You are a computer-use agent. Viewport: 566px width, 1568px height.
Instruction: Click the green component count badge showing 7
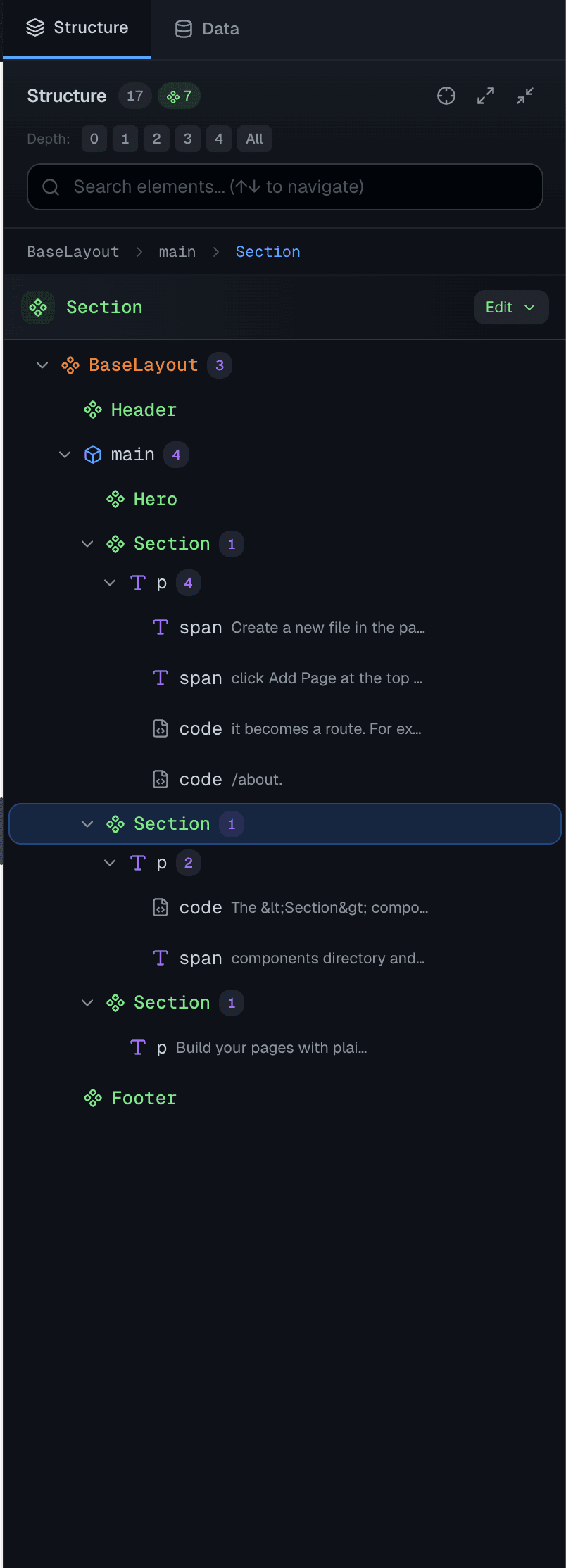pos(179,96)
